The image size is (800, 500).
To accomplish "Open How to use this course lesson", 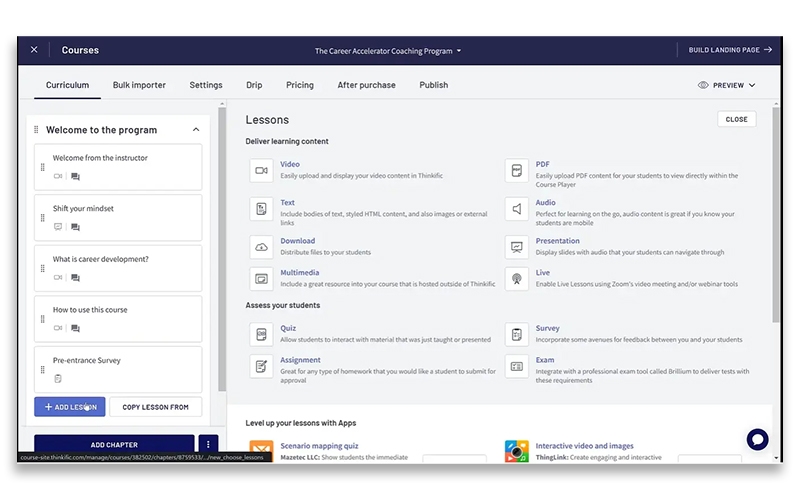I will (118, 318).
